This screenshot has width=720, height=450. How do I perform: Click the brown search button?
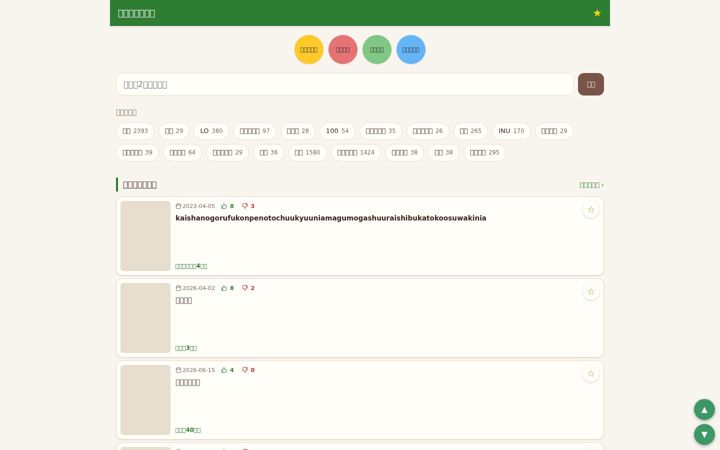[591, 84]
